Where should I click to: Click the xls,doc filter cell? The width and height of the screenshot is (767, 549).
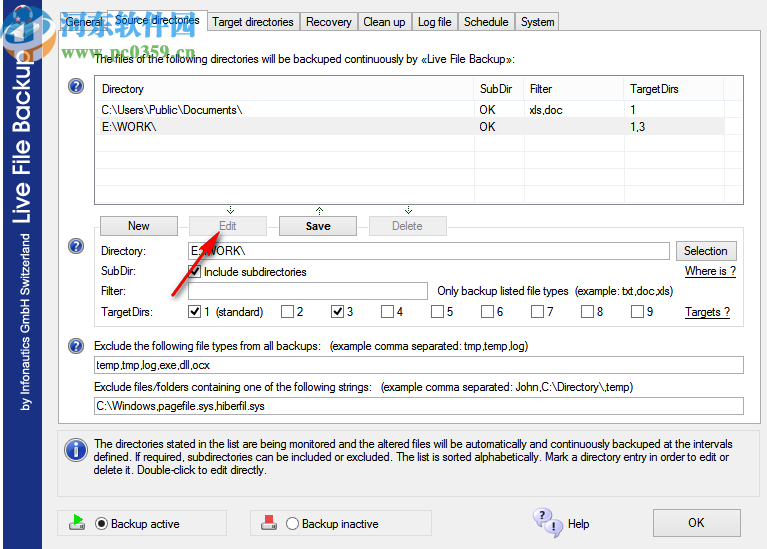[x=573, y=110]
